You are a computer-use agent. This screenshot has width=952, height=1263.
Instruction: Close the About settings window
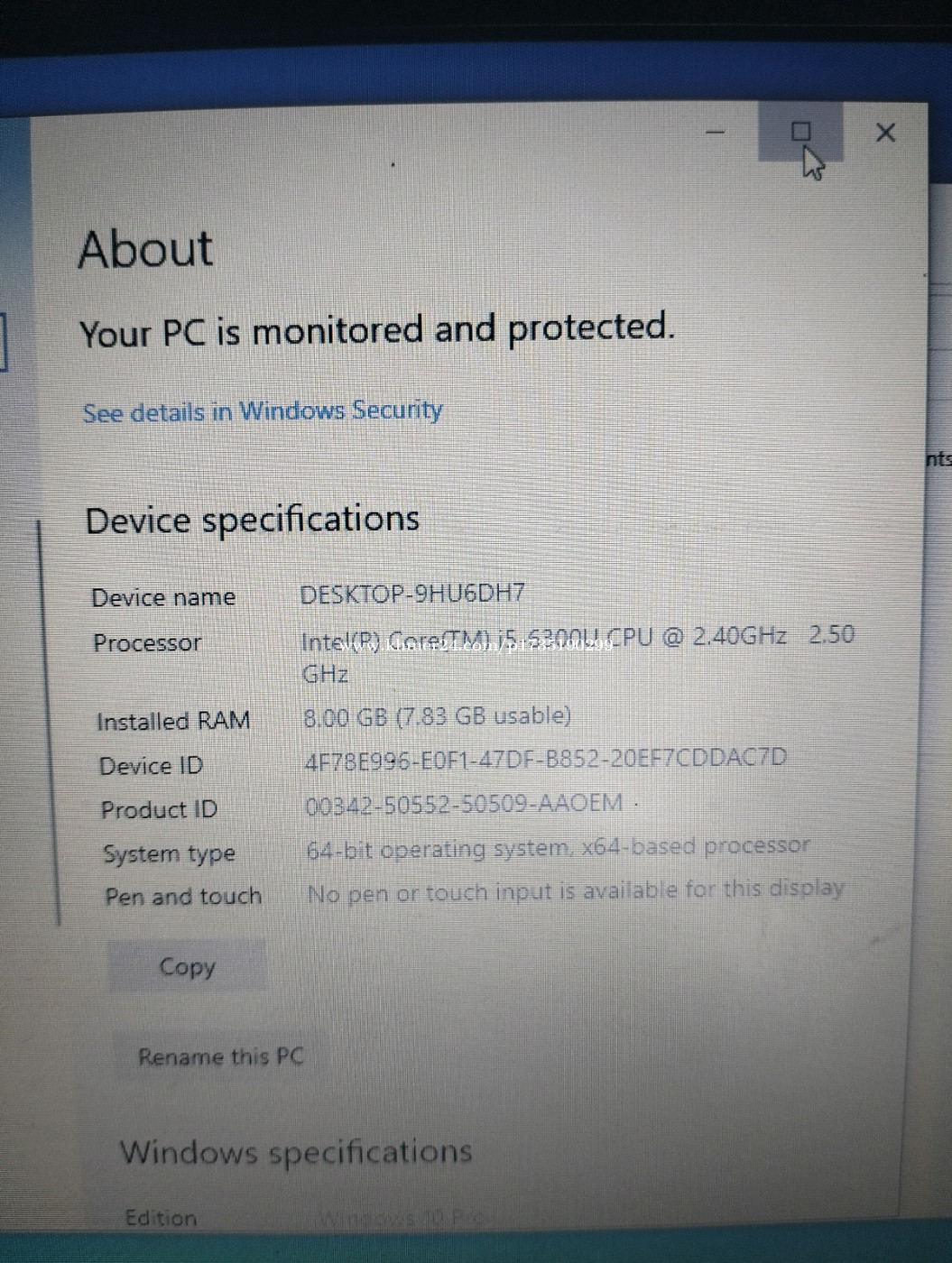pos(885,133)
